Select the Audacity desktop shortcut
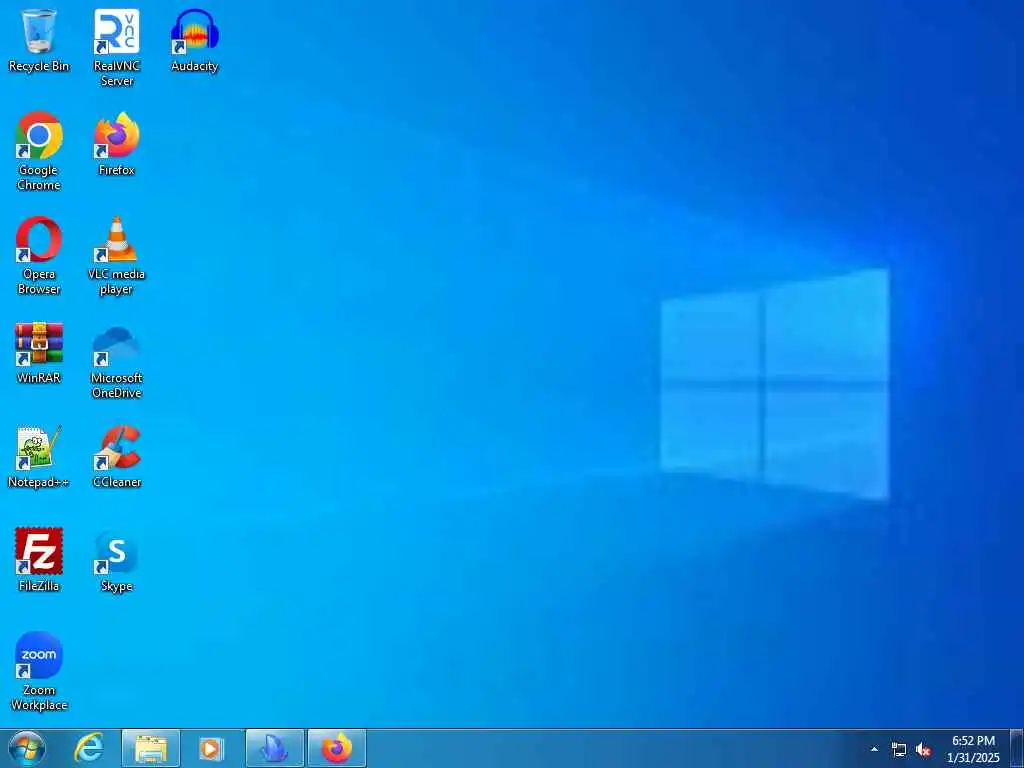The width and height of the screenshot is (1024, 768). coord(195,40)
